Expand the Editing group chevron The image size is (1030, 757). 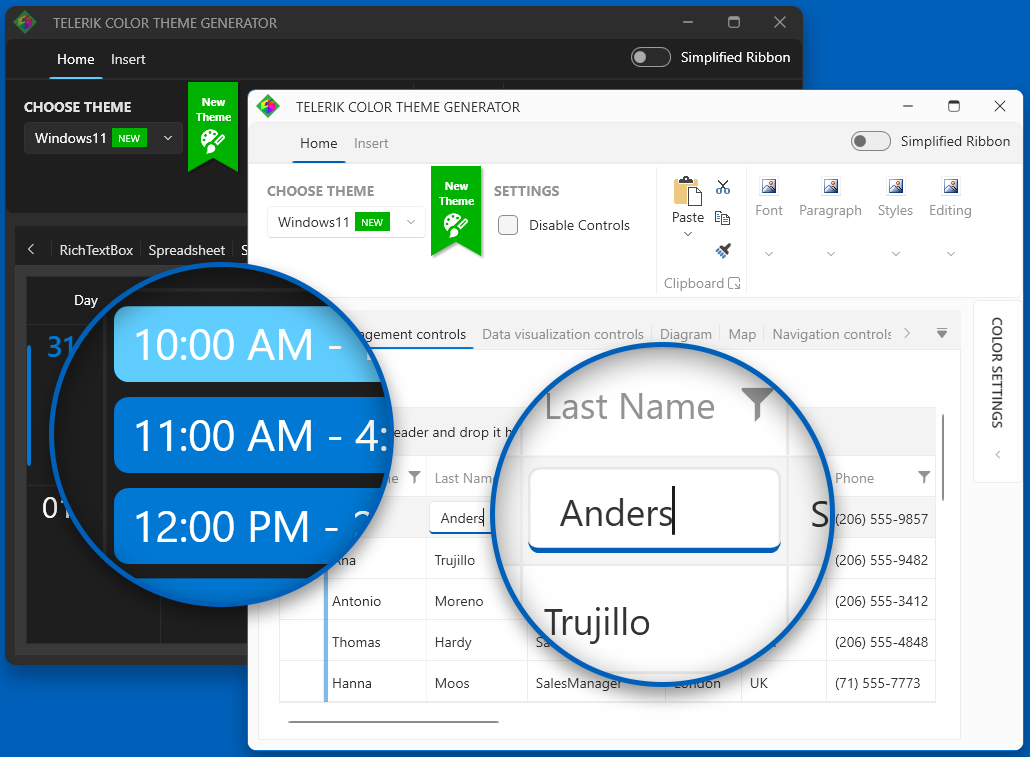click(x=951, y=254)
